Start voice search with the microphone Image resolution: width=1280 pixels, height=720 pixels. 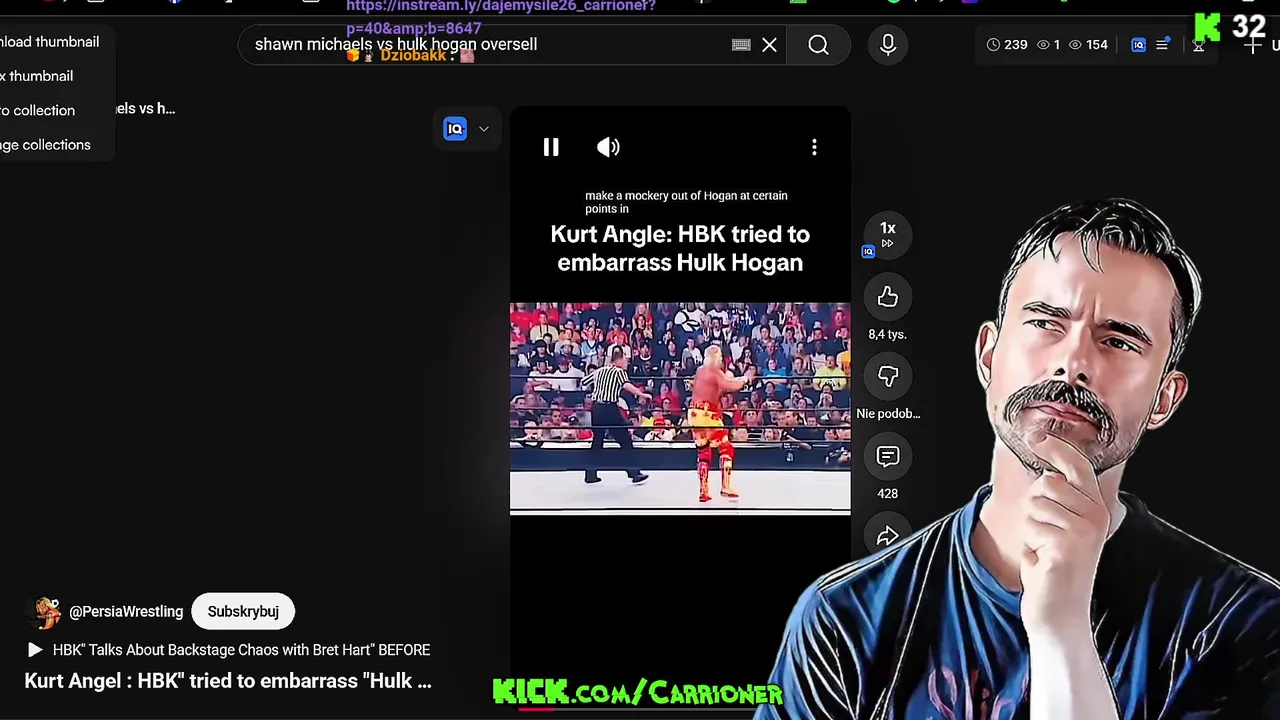pos(888,45)
